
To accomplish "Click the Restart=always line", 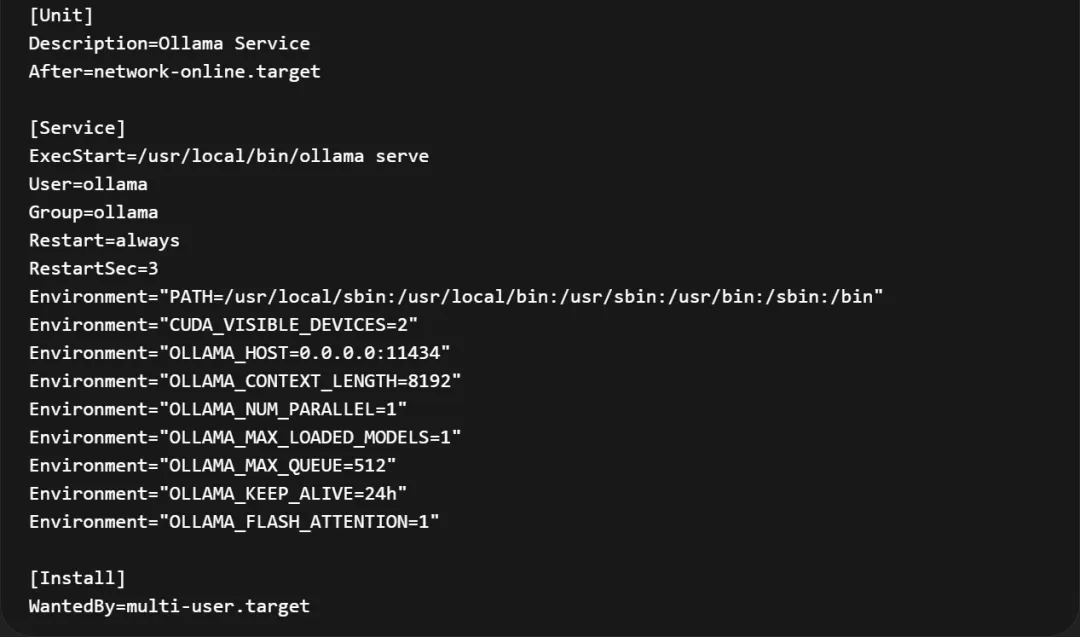I will click(x=104, y=240).
